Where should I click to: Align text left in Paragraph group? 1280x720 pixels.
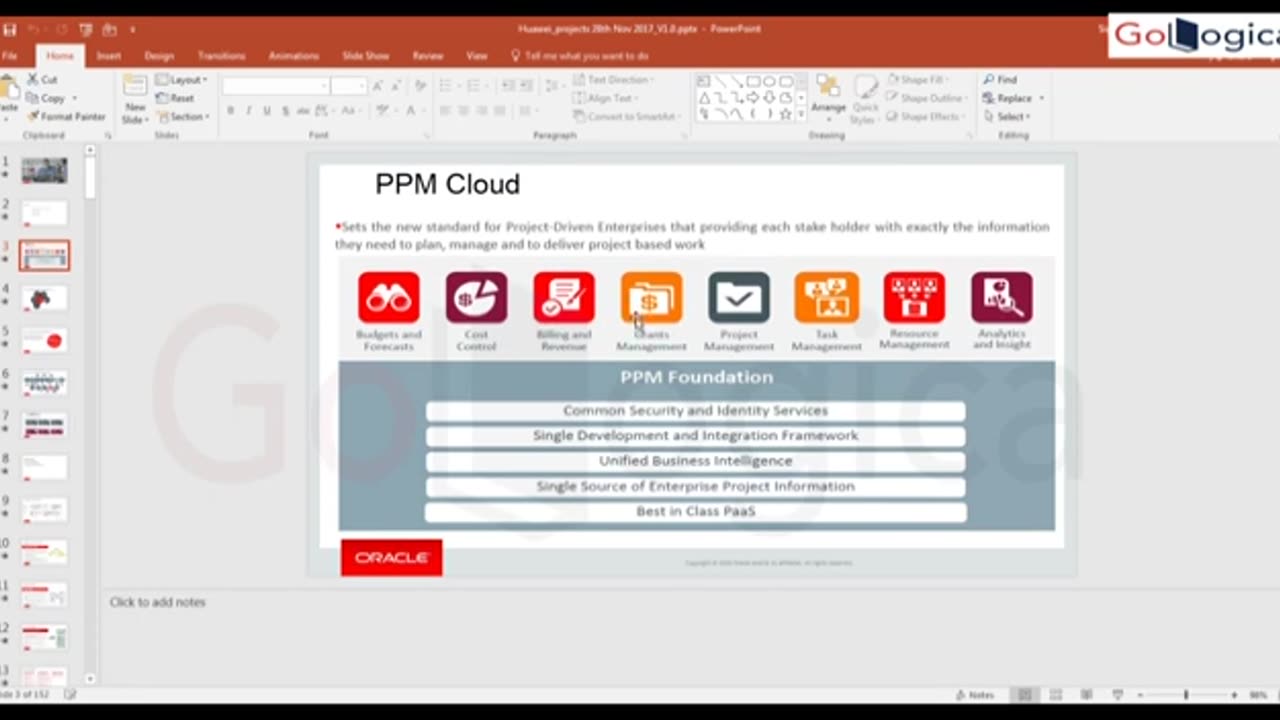point(445,111)
